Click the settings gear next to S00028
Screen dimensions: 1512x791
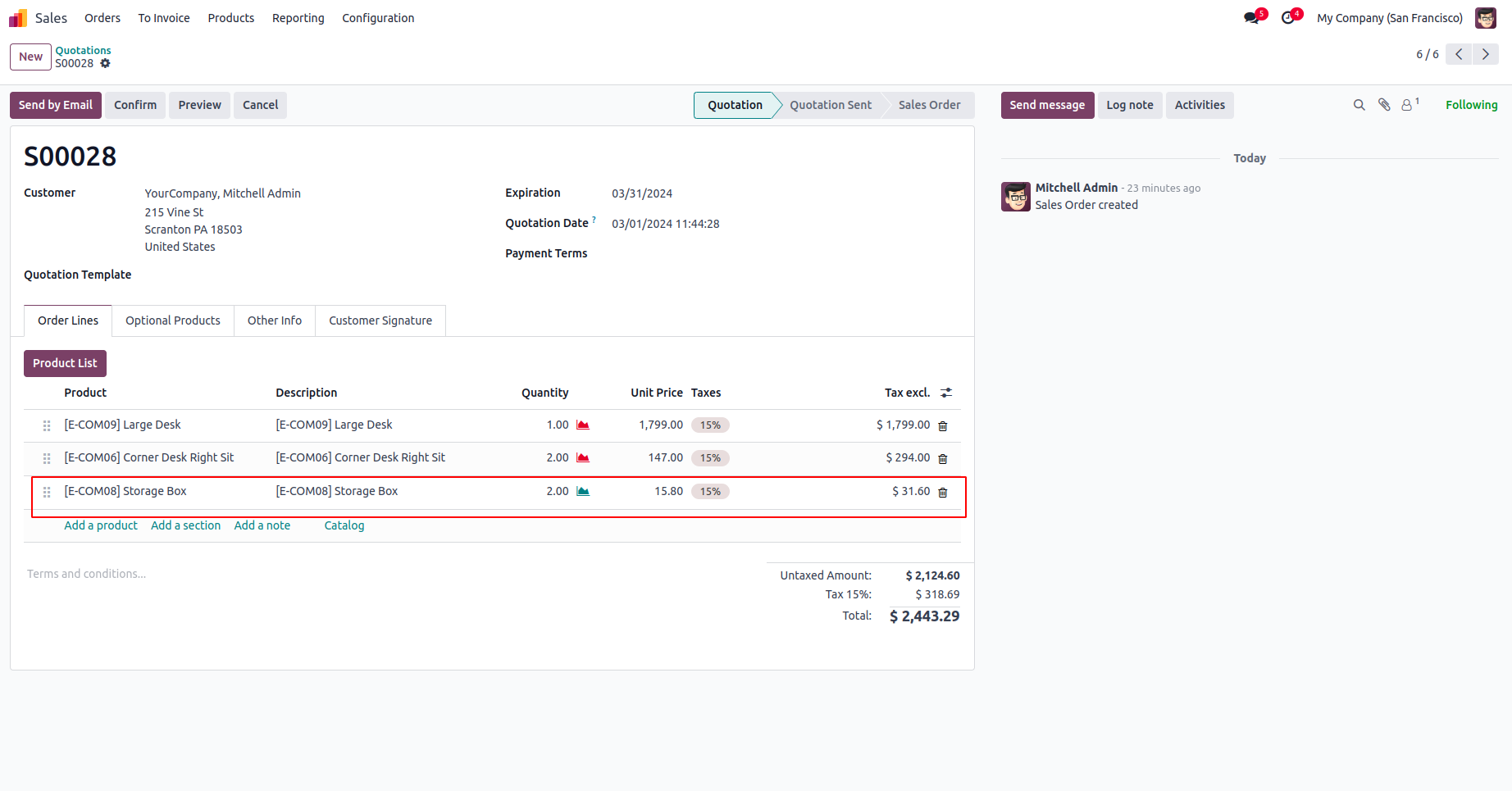105,63
